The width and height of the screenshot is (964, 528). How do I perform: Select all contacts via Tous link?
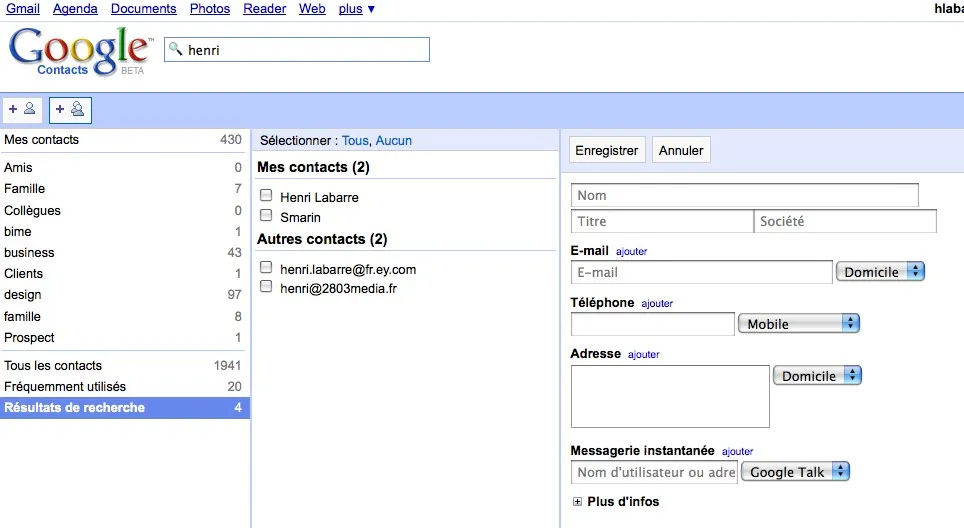pos(355,140)
